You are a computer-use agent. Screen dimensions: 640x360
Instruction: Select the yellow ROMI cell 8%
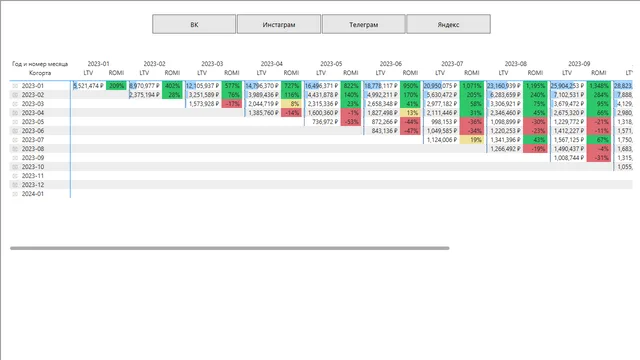[x=291, y=104]
